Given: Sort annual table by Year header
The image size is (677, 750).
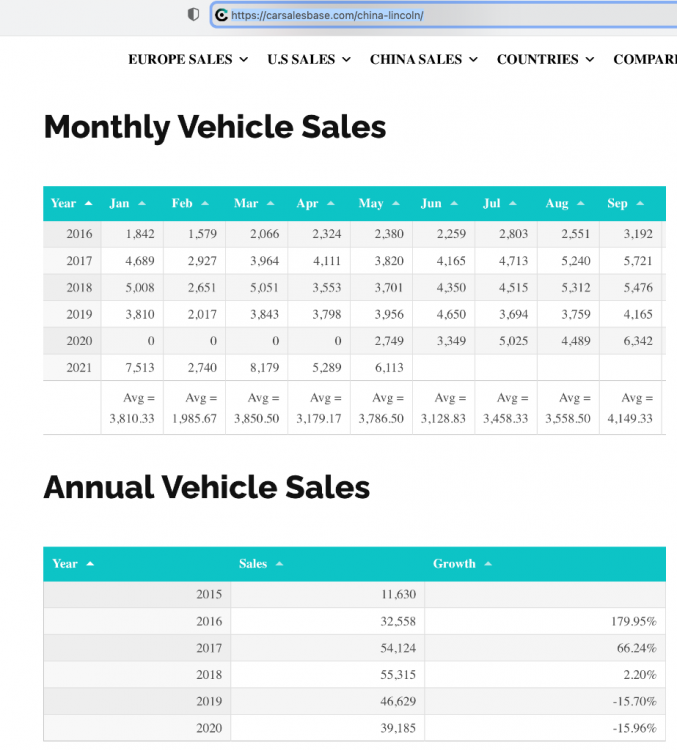Looking at the screenshot, I should pos(65,564).
